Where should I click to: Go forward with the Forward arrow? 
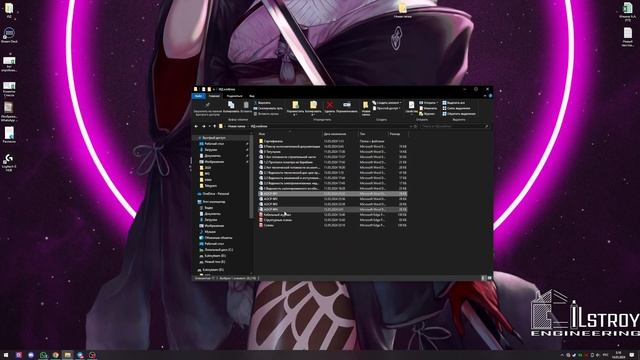coord(203,127)
